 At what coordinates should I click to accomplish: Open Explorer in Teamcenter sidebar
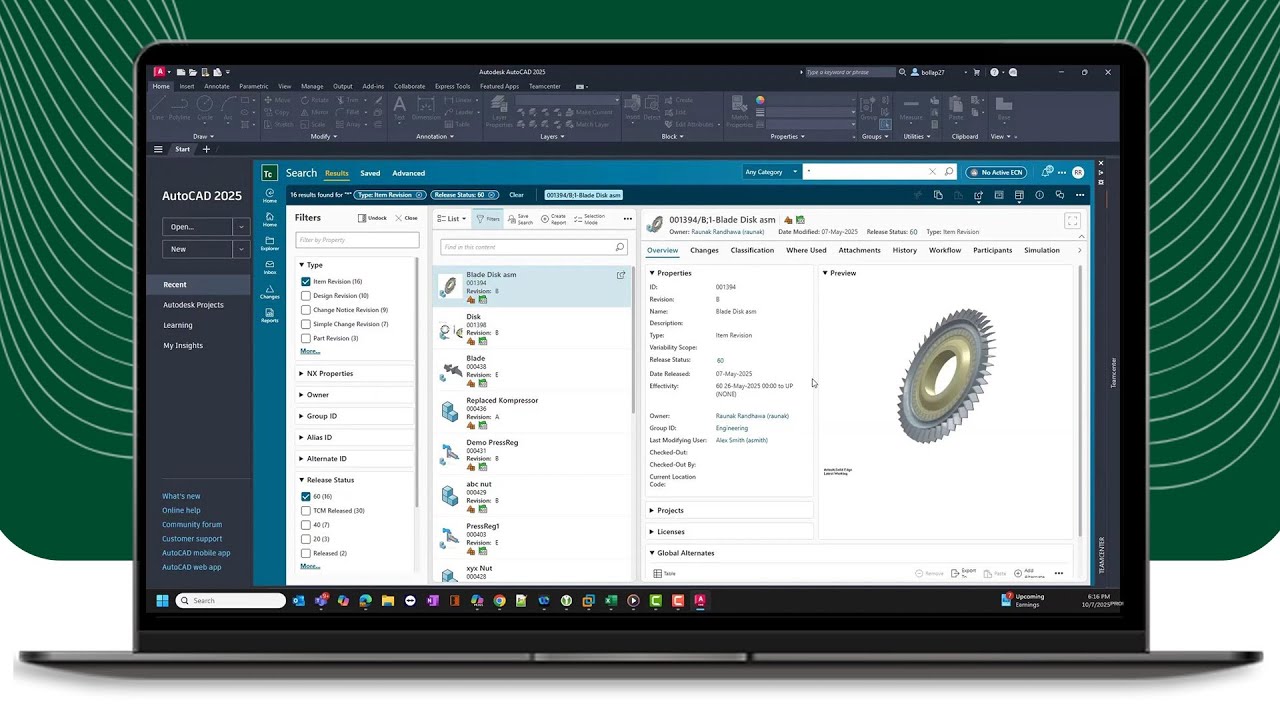click(x=270, y=243)
